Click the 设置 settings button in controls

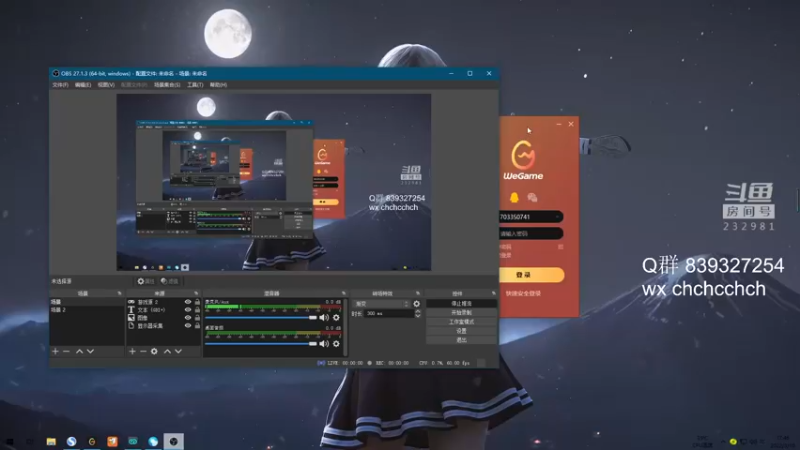(461, 331)
